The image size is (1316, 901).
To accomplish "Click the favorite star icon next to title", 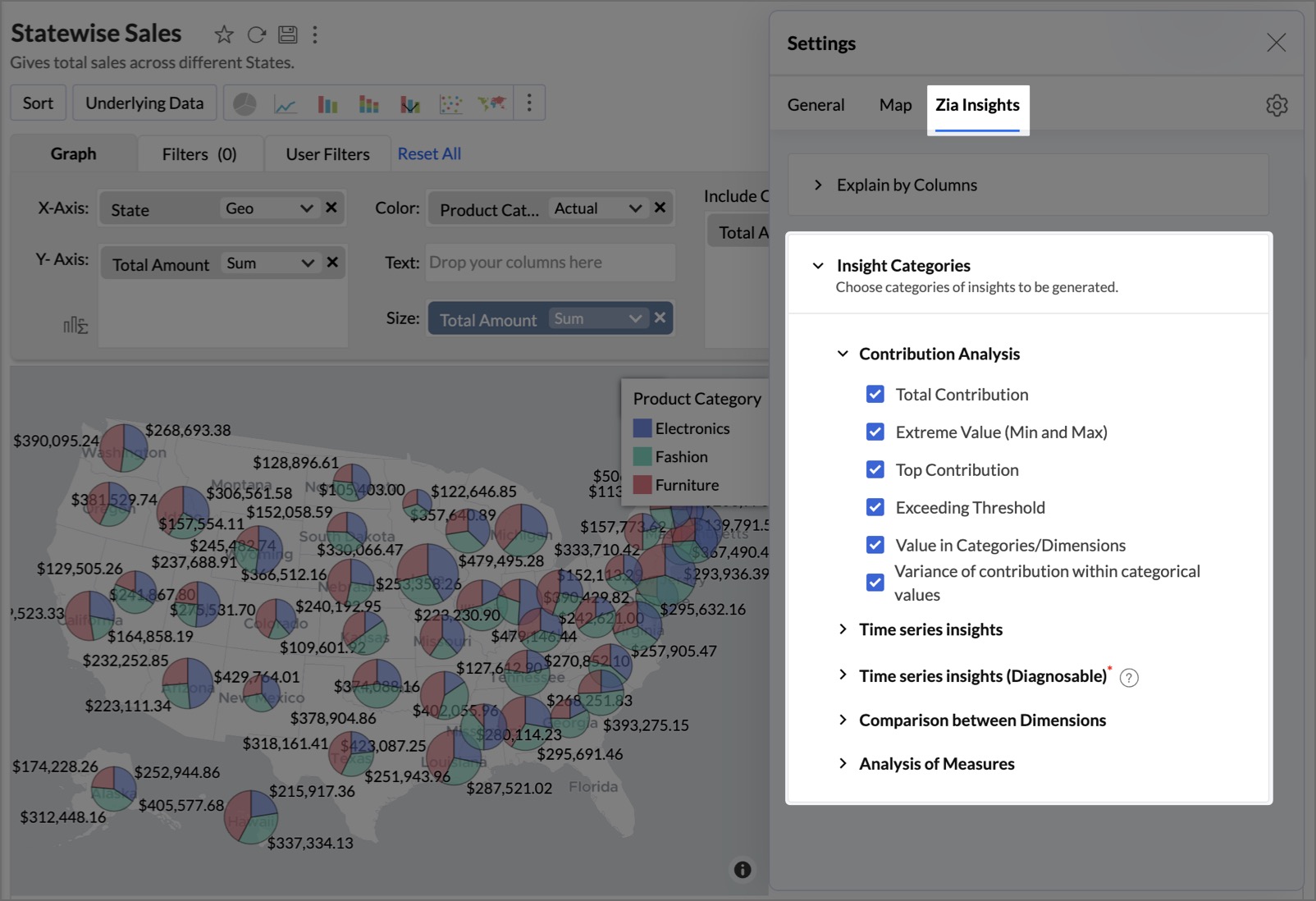I will click(223, 34).
